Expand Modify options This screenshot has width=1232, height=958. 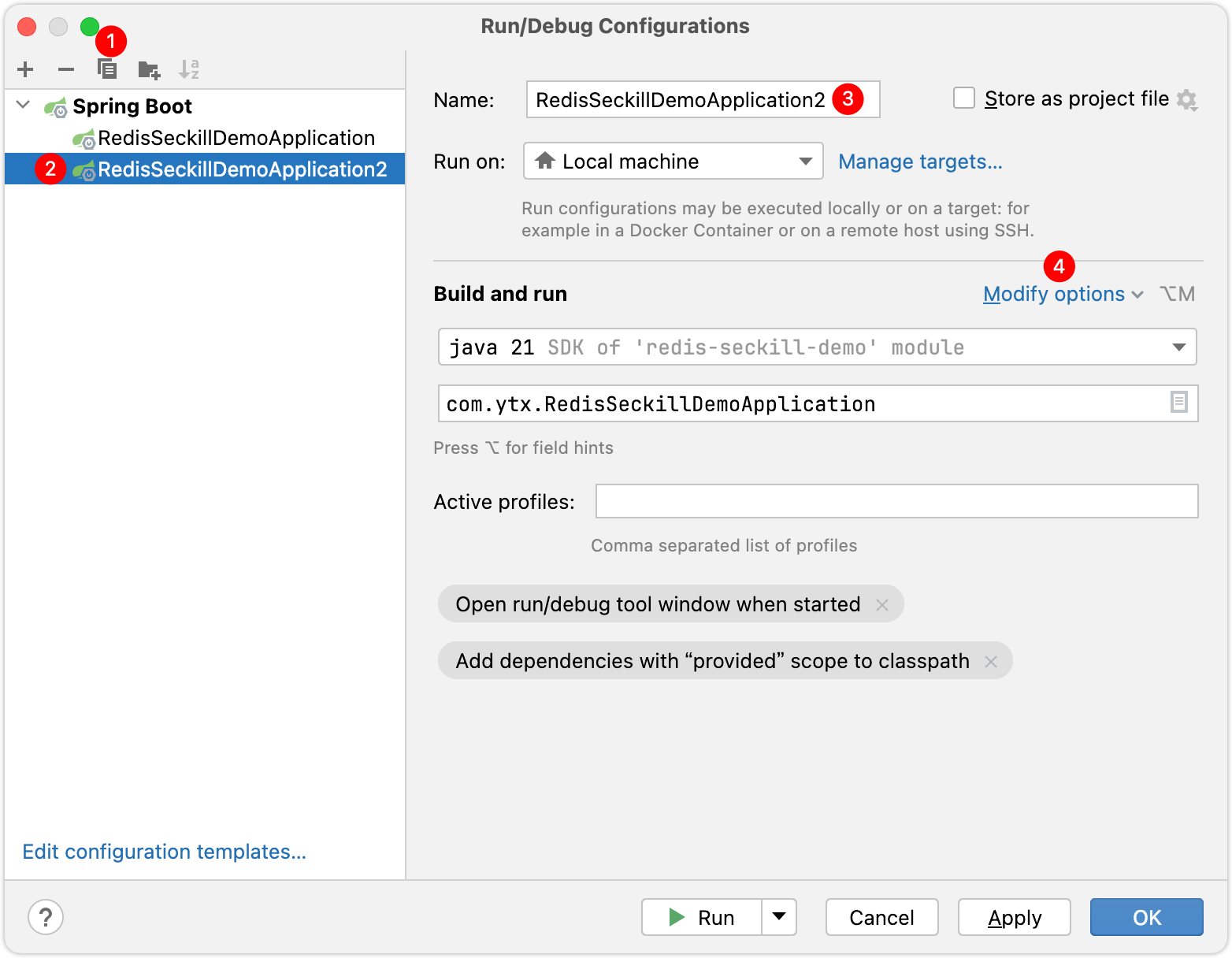tap(1054, 293)
